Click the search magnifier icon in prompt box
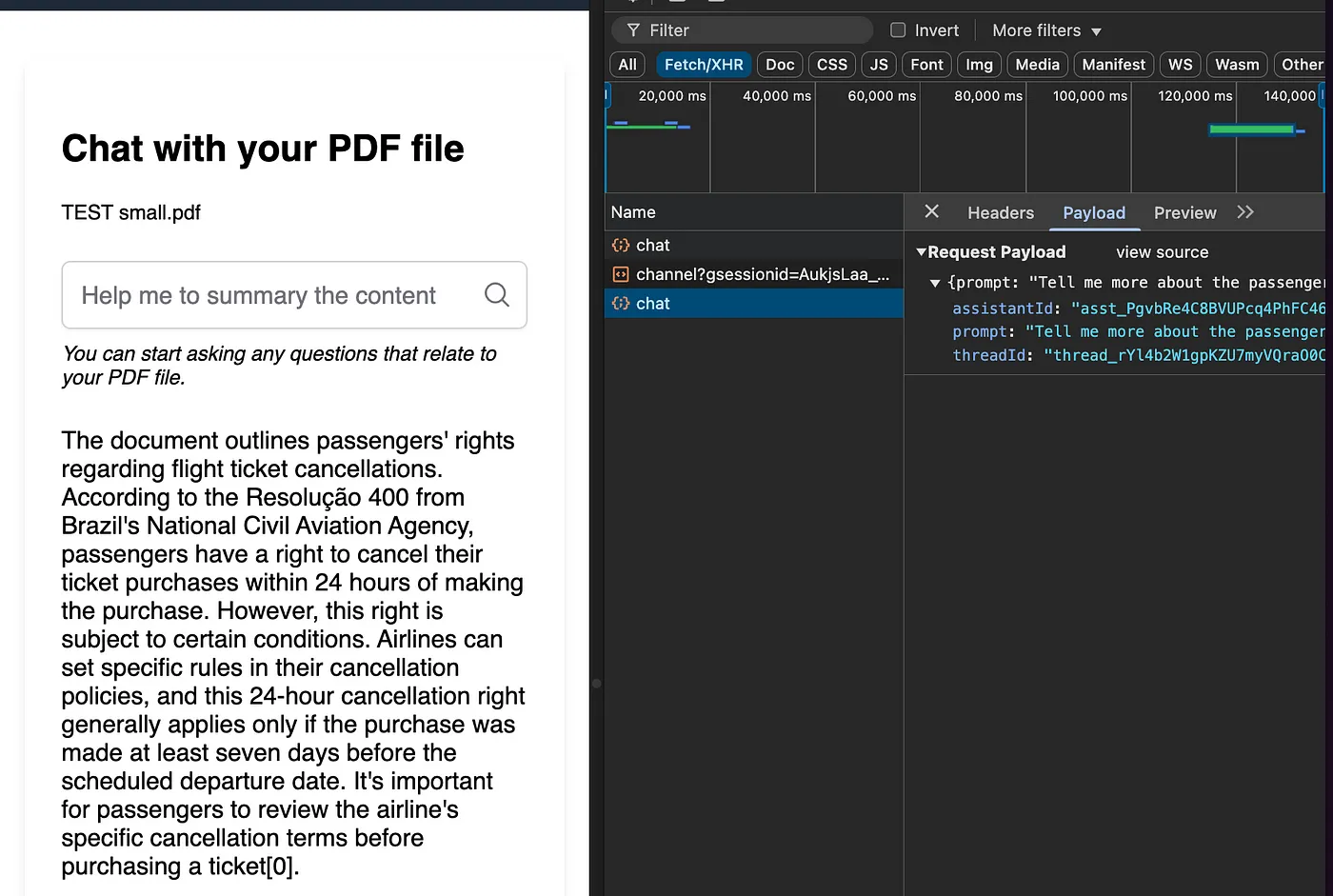This screenshot has width=1333, height=896. [x=496, y=295]
